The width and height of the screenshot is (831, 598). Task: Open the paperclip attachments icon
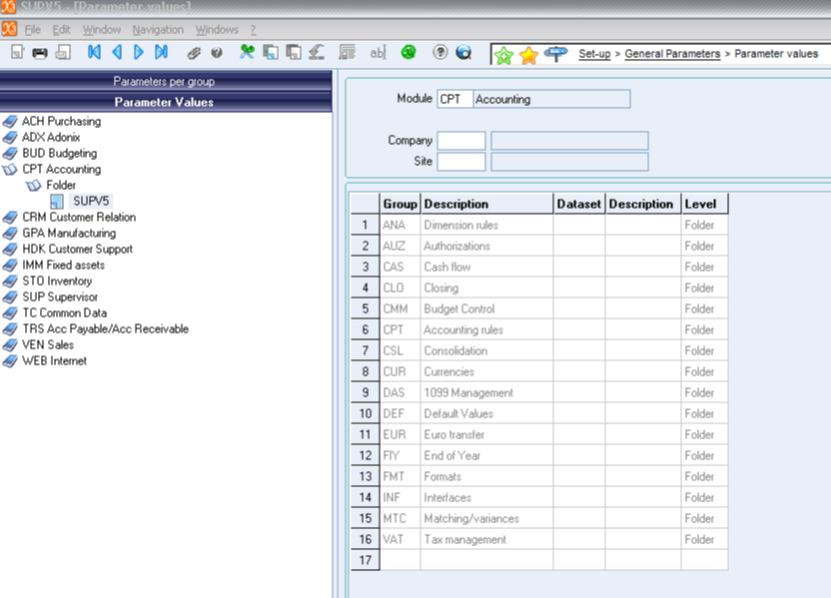(x=192, y=52)
